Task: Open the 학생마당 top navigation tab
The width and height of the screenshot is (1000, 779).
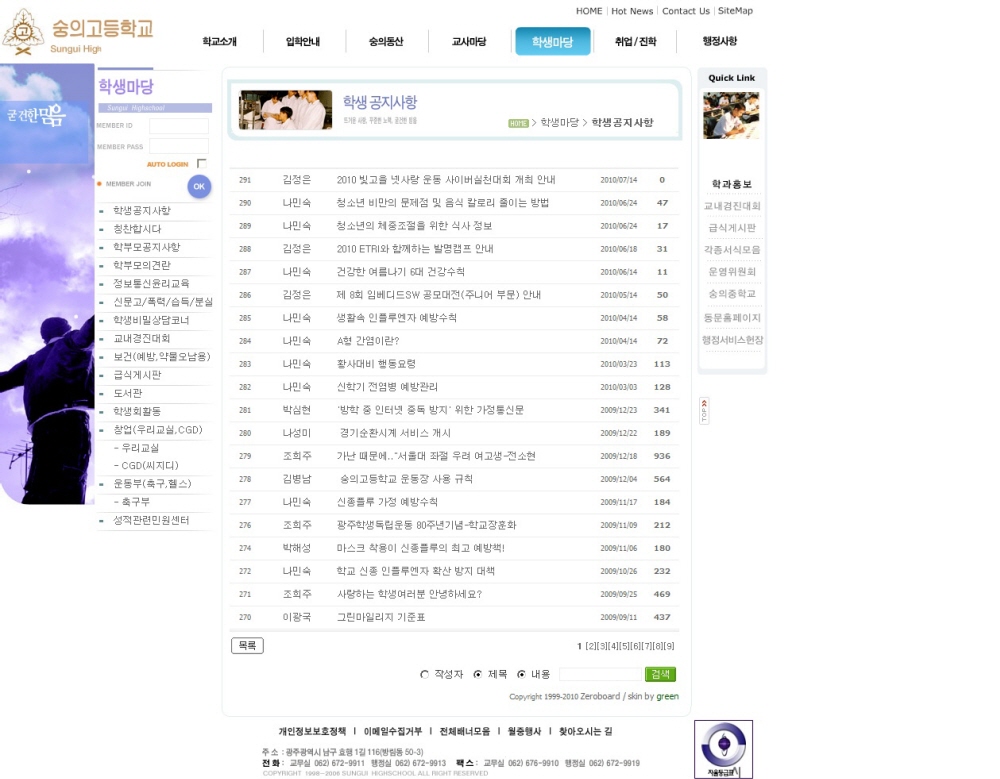Action: pyautogui.click(x=552, y=42)
